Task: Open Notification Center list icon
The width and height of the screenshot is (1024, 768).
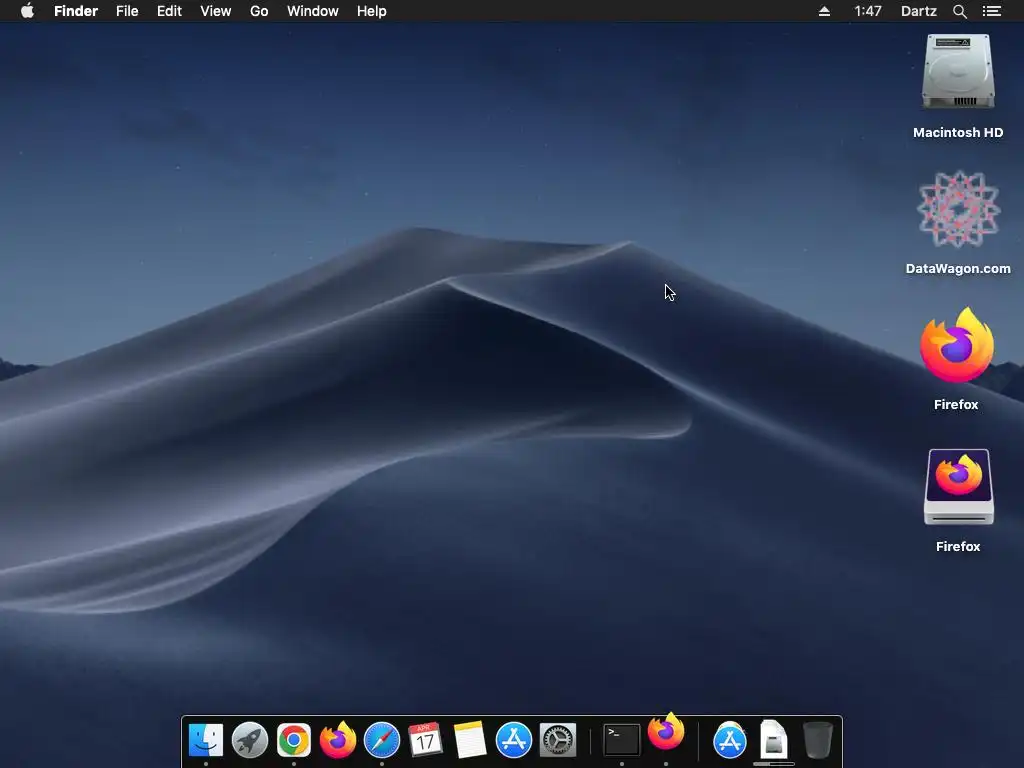Action: [992, 11]
